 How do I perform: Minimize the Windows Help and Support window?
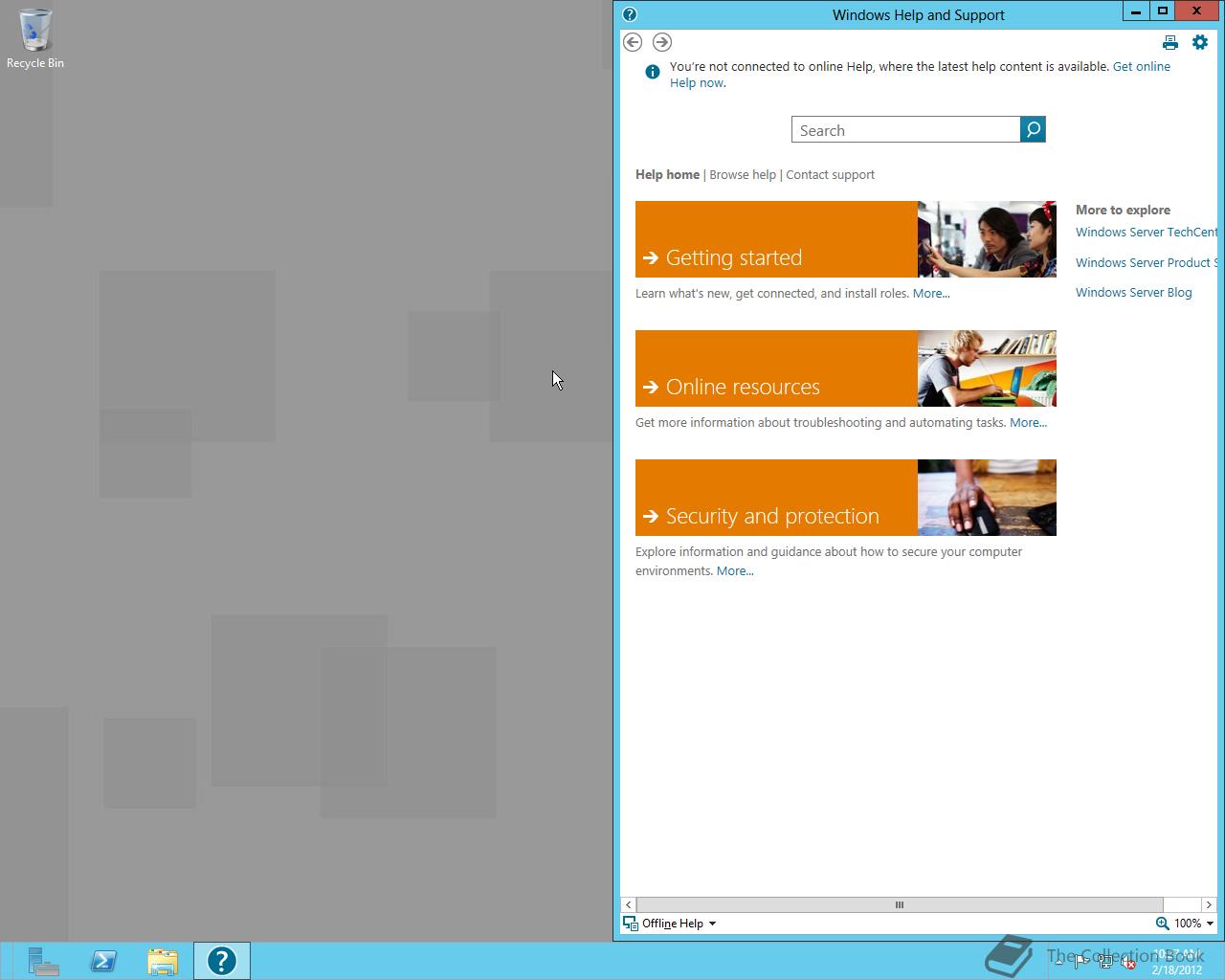1136,11
